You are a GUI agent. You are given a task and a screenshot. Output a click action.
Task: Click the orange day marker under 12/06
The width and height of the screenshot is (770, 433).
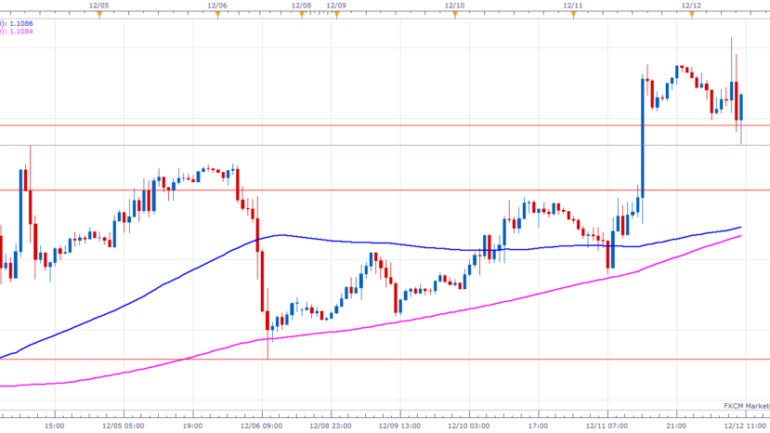click(218, 15)
